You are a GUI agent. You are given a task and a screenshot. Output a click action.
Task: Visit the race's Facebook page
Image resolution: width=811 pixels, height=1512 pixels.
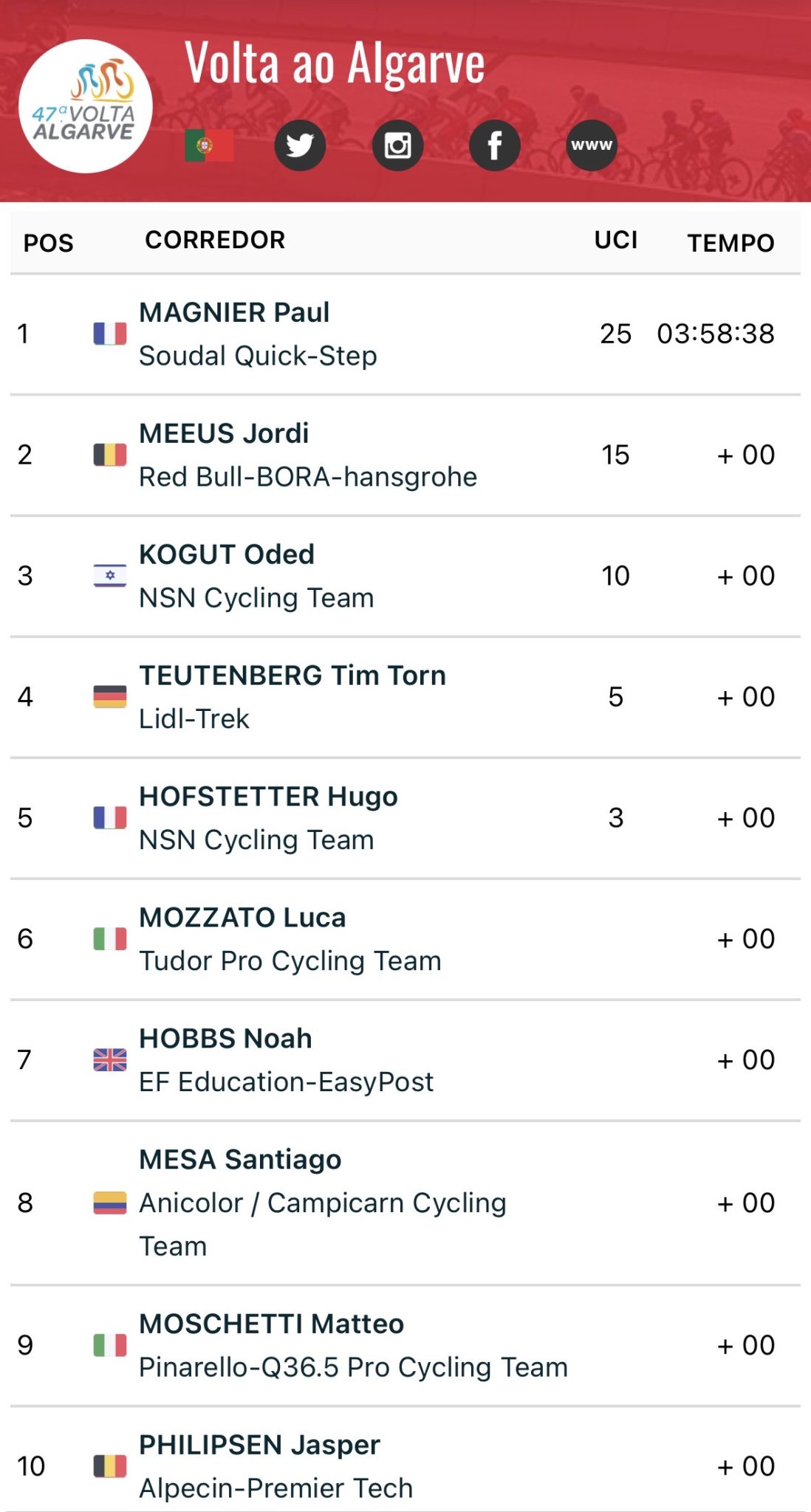(x=495, y=145)
